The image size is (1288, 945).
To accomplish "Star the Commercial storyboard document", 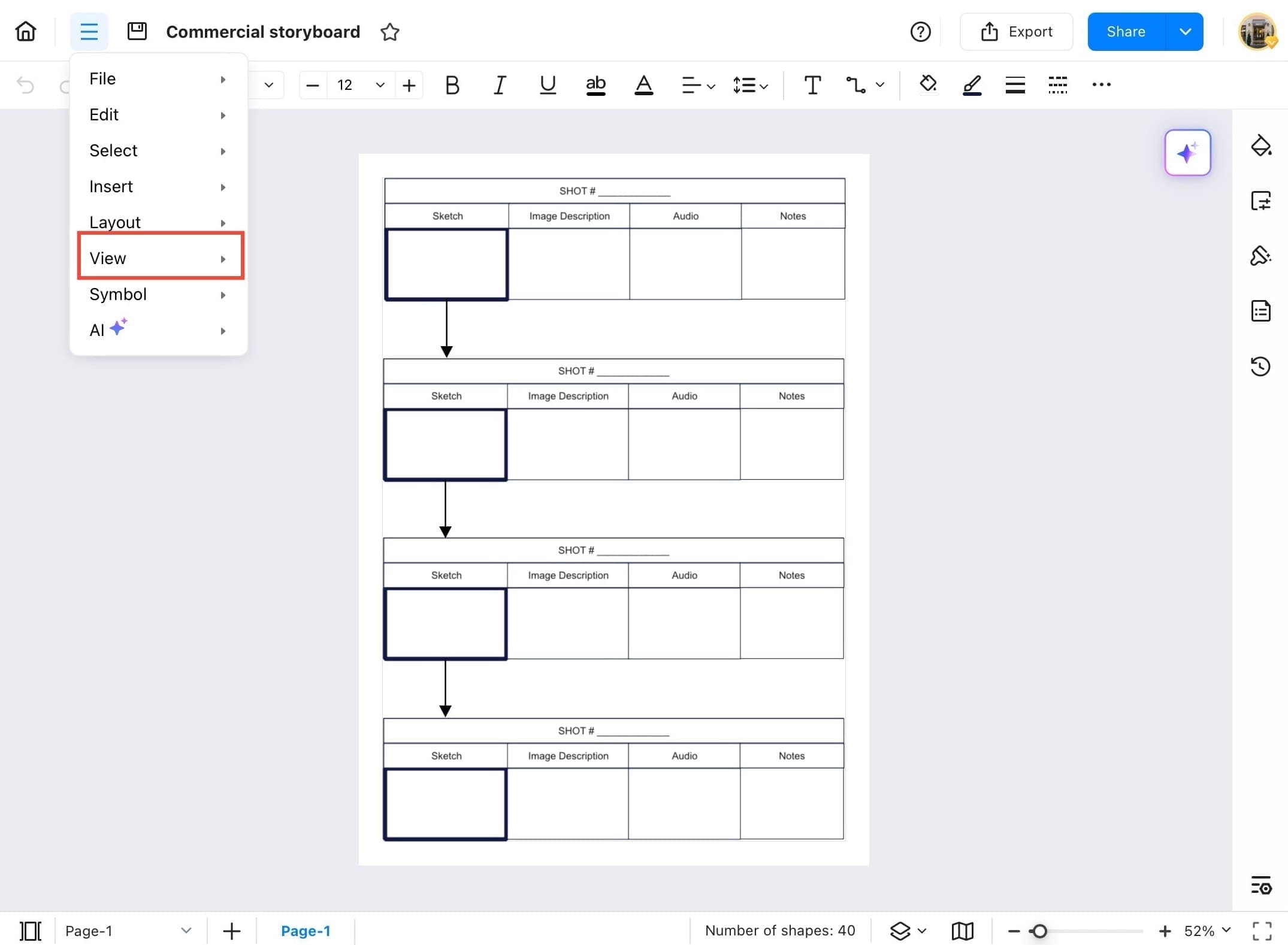I will point(389,32).
